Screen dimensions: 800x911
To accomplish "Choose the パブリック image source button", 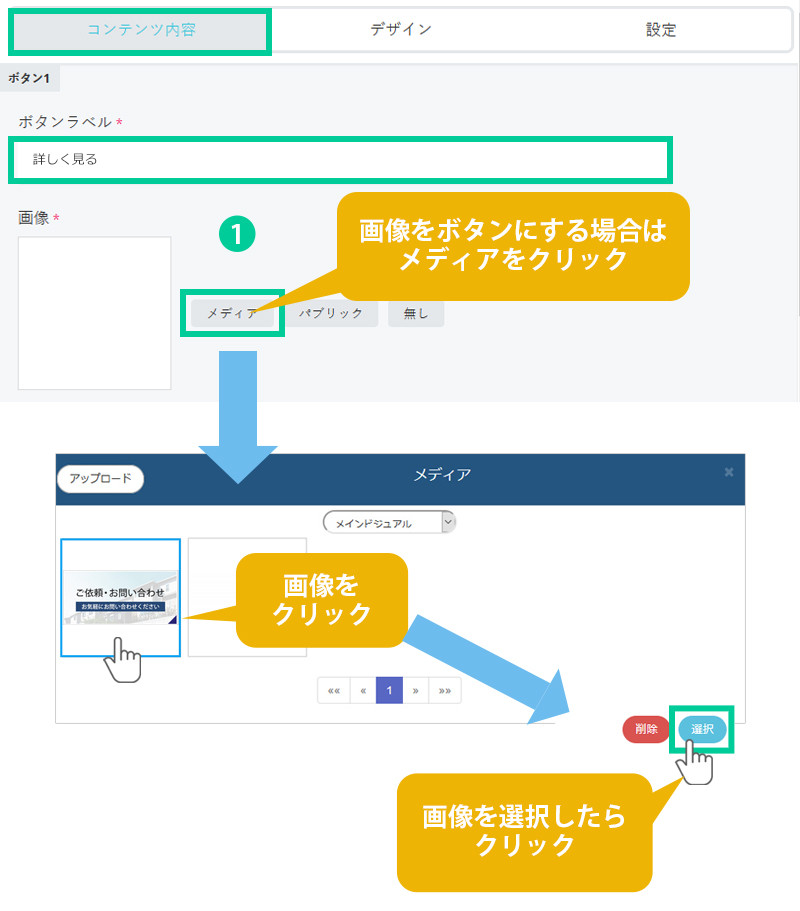I will tap(331, 313).
